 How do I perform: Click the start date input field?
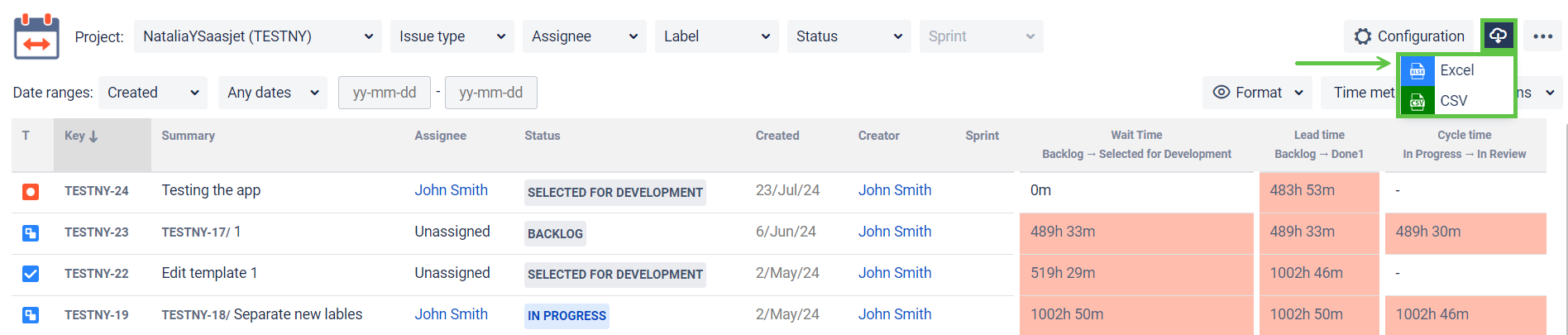click(384, 93)
